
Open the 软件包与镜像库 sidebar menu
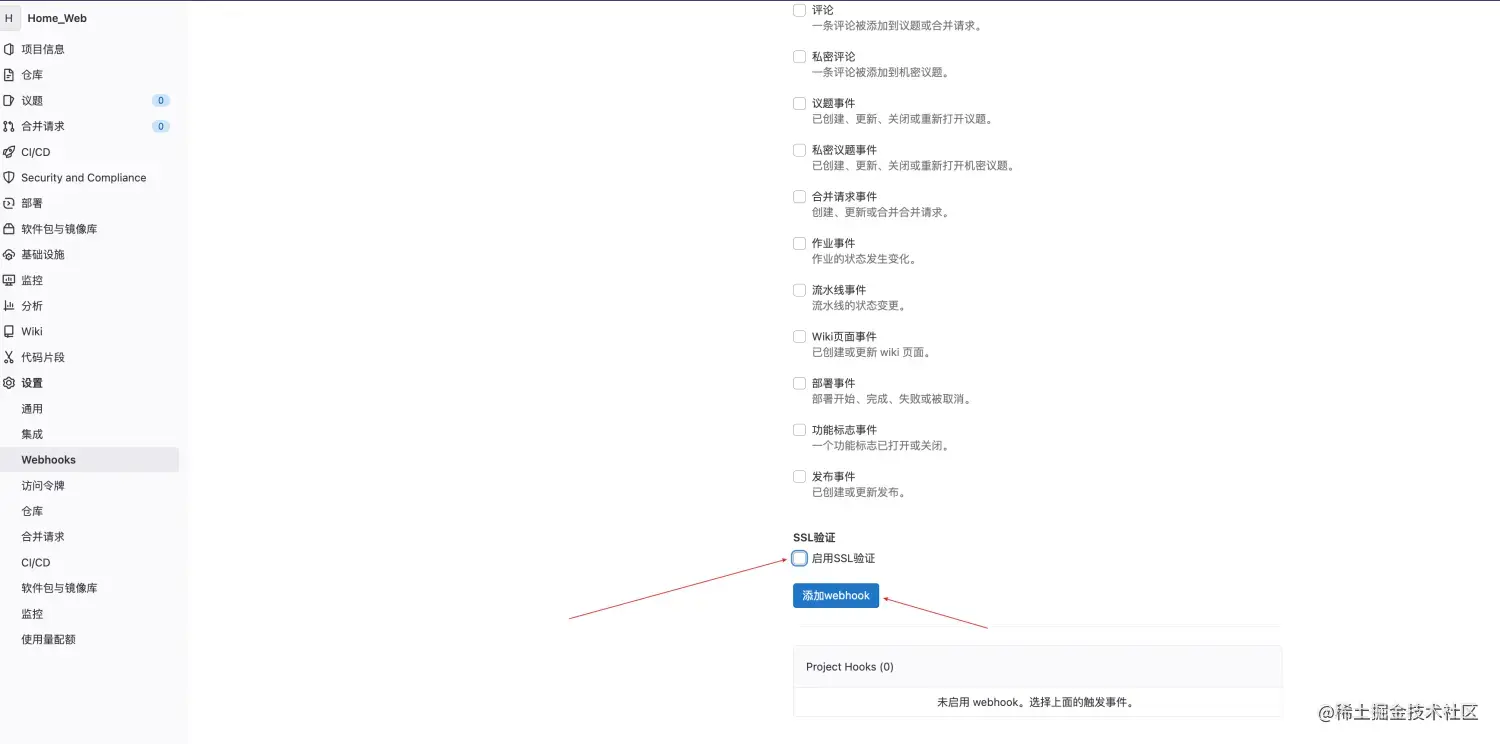tap(59, 229)
